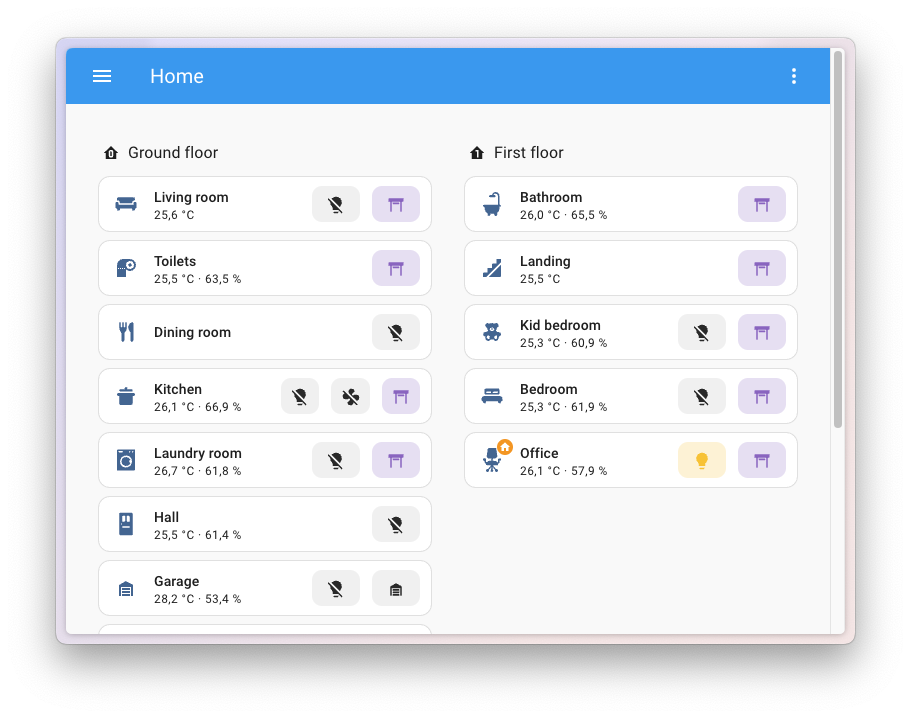Toggle the Dining room bell icon
Viewport: 911px width, 718px height.
point(396,331)
